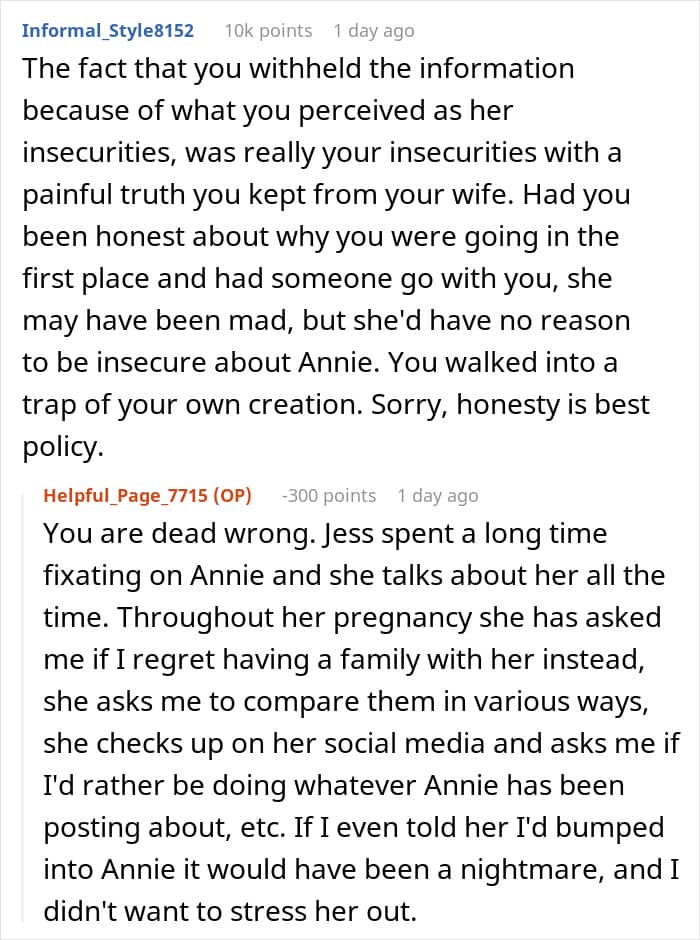This screenshot has height=940, width=700.
Task: Open timestamp on Helpful_Page_7715's reply
Action: click(437, 496)
